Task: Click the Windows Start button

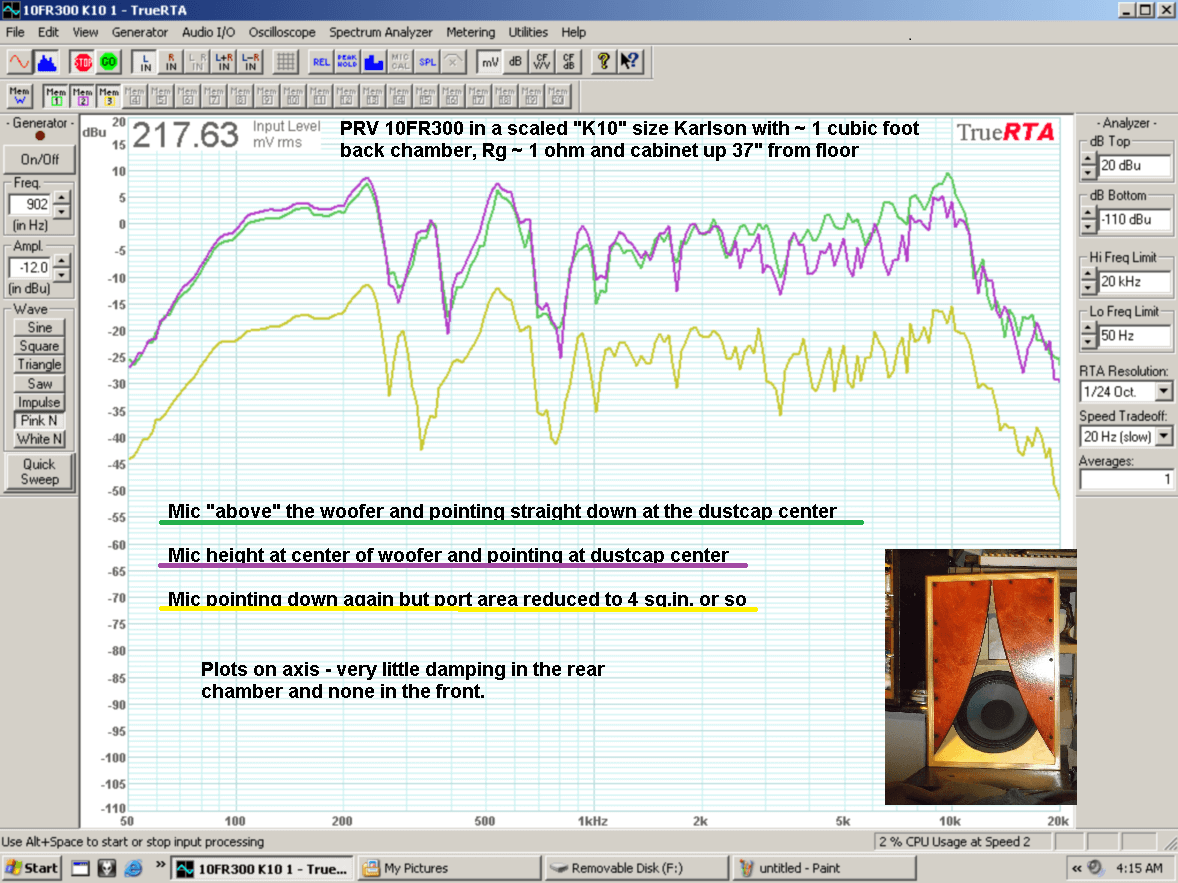Action: pos(32,868)
